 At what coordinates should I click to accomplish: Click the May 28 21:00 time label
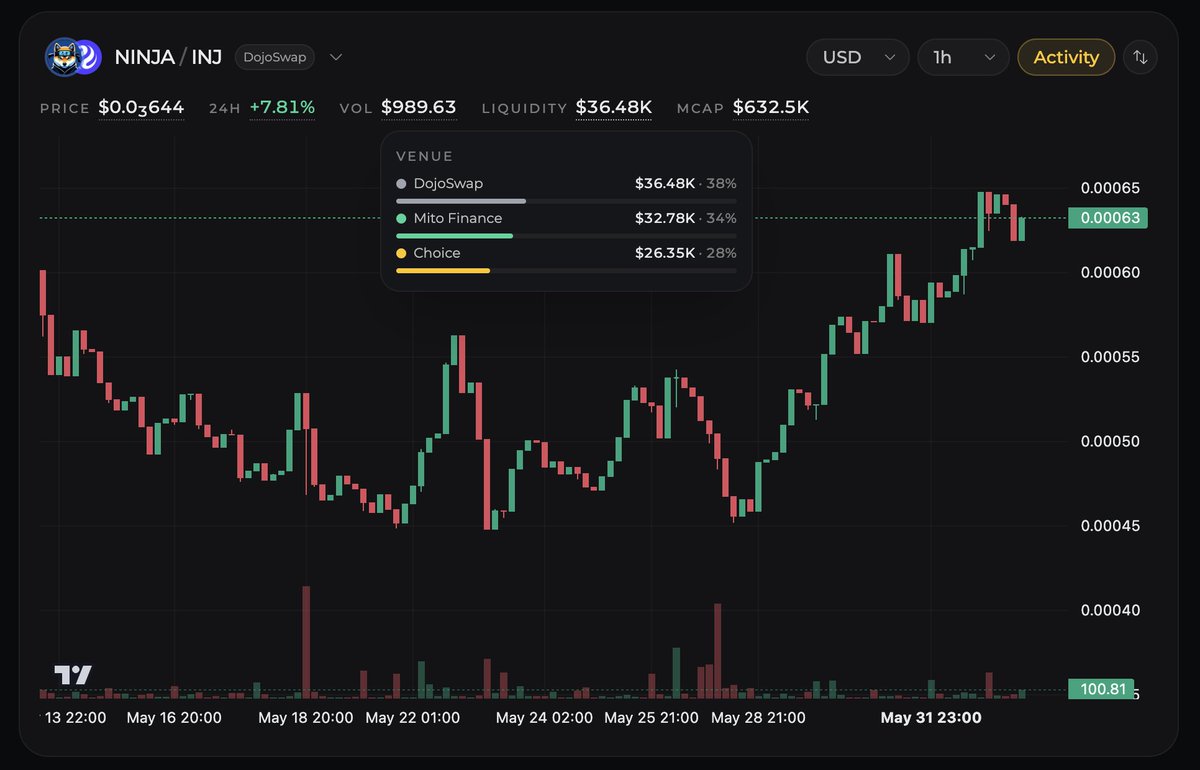tap(759, 718)
